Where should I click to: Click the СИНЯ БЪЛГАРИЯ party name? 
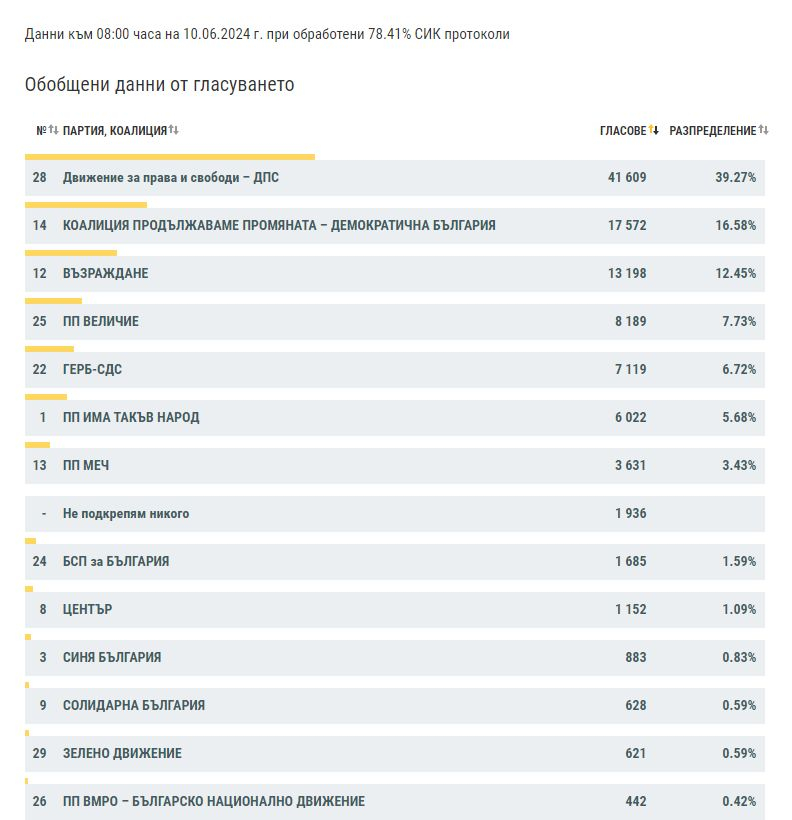(112, 657)
